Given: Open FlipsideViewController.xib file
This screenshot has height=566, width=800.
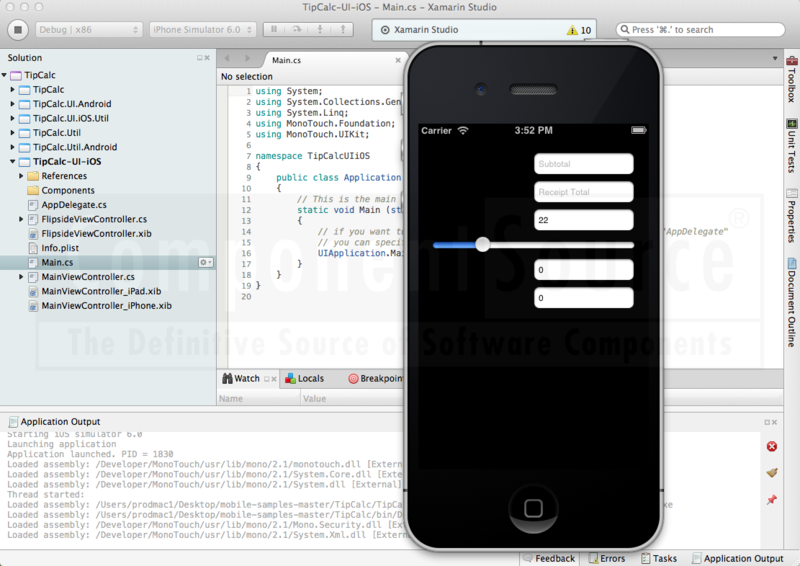Looking at the screenshot, I should pos(96,233).
